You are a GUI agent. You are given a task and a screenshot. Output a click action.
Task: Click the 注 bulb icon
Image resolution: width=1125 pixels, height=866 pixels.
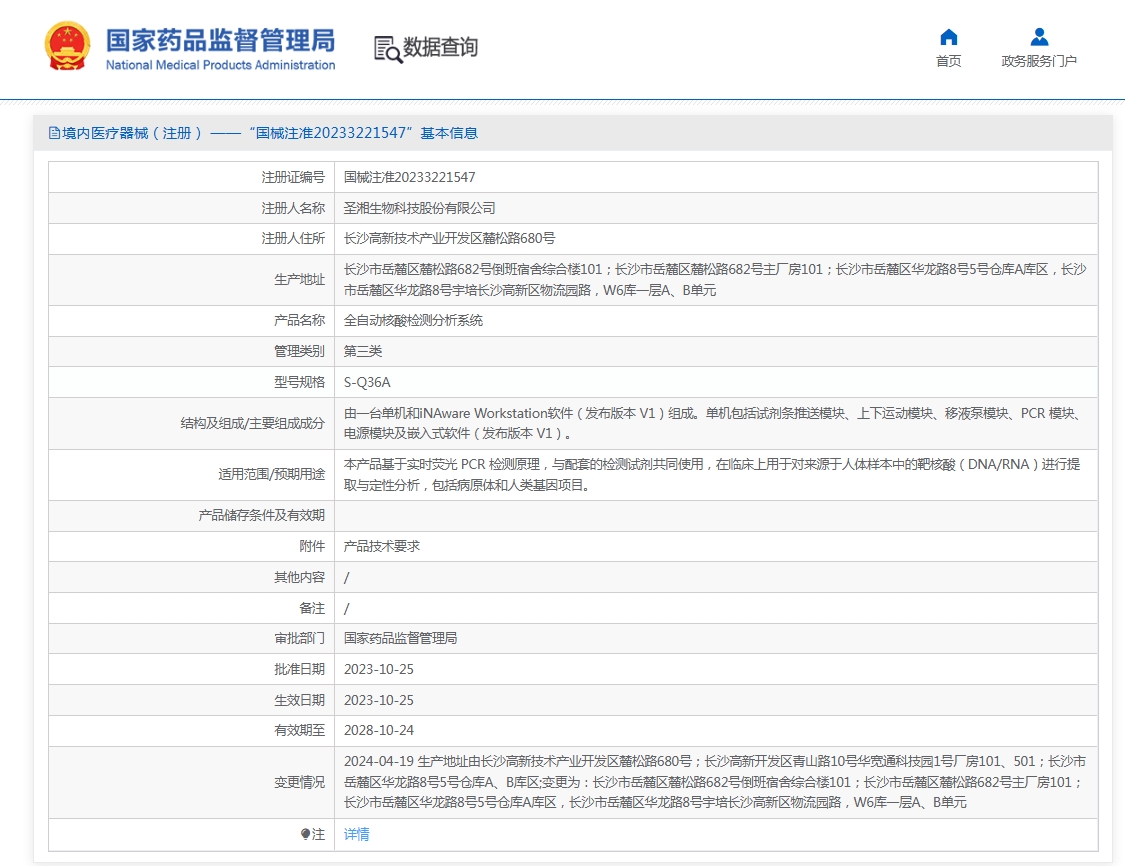coord(306,834)
